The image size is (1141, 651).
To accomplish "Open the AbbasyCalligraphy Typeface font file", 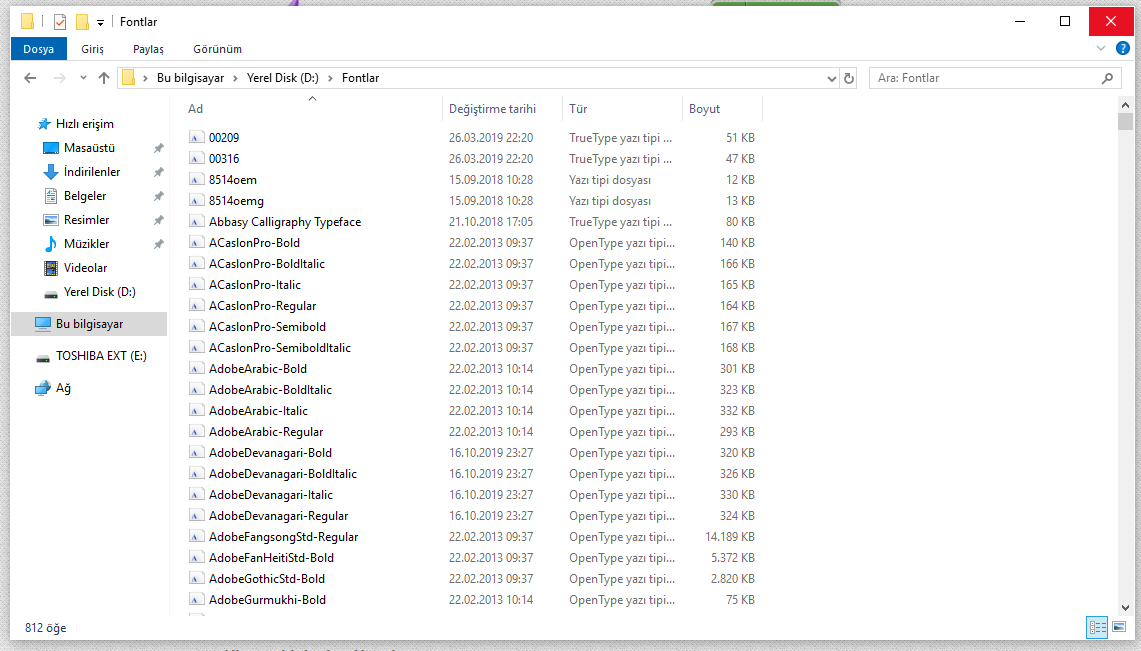I will [x=284, y=221].
